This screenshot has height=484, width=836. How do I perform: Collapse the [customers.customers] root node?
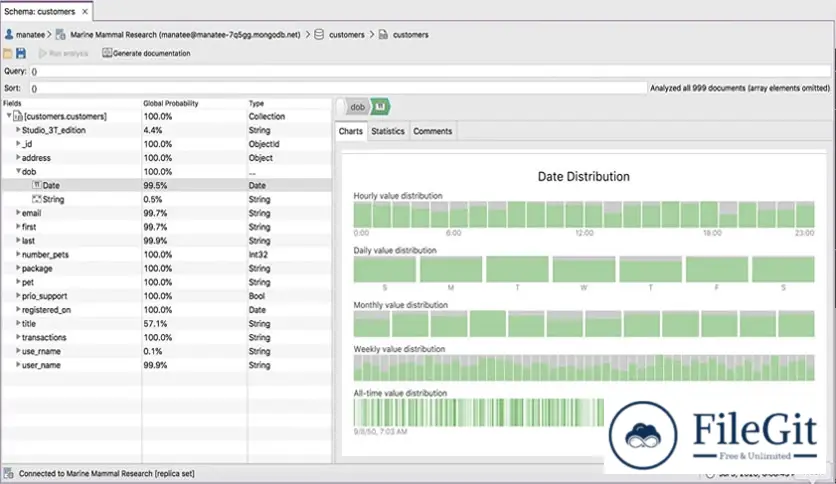9,116
